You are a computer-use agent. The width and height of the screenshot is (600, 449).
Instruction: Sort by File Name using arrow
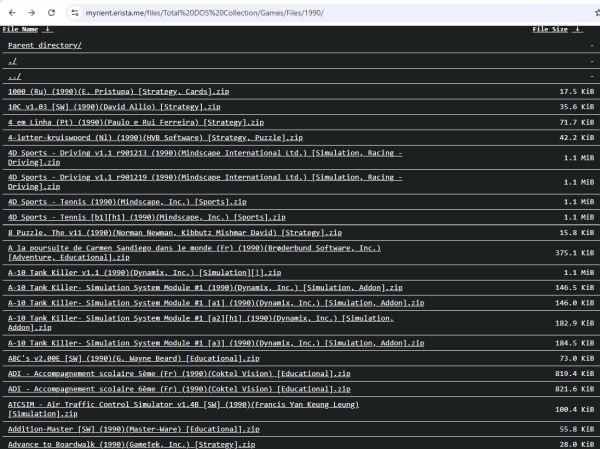48,29
